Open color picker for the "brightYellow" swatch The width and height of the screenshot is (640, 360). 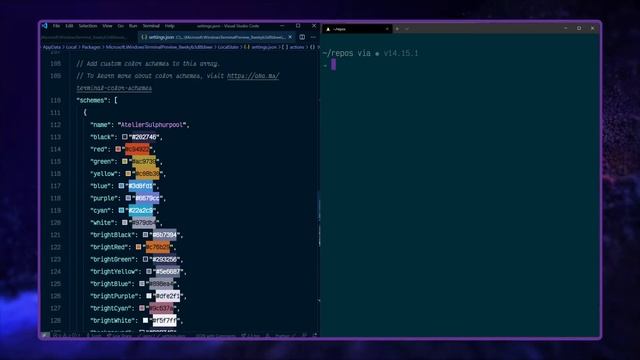click(x=149, y=271)
